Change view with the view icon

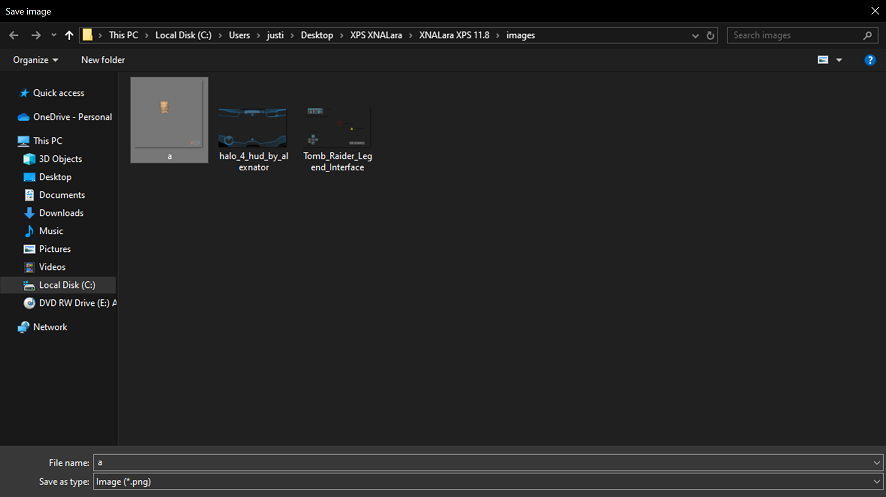tap(823, 60)
